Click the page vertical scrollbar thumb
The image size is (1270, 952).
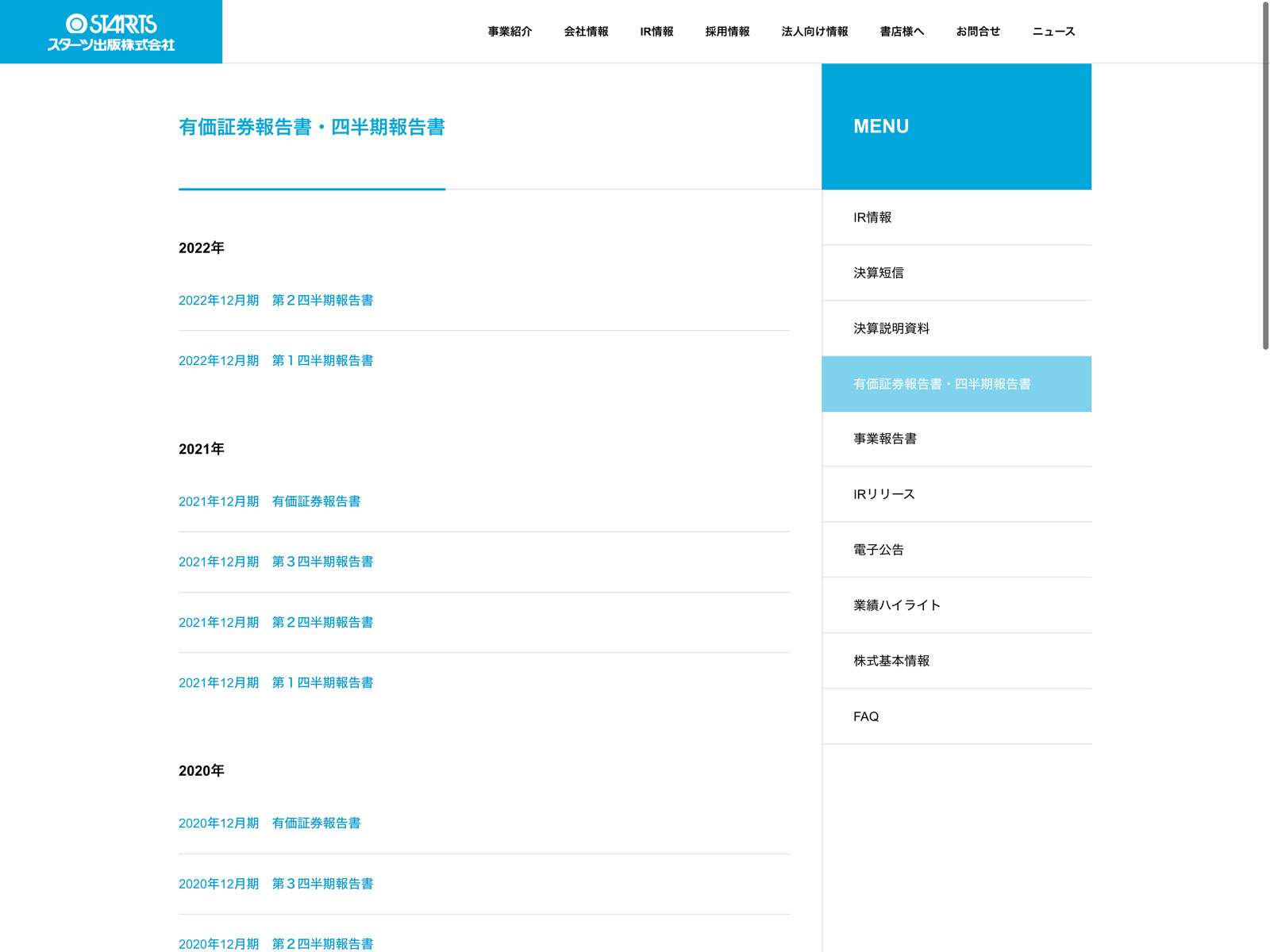coord(1265,175)
